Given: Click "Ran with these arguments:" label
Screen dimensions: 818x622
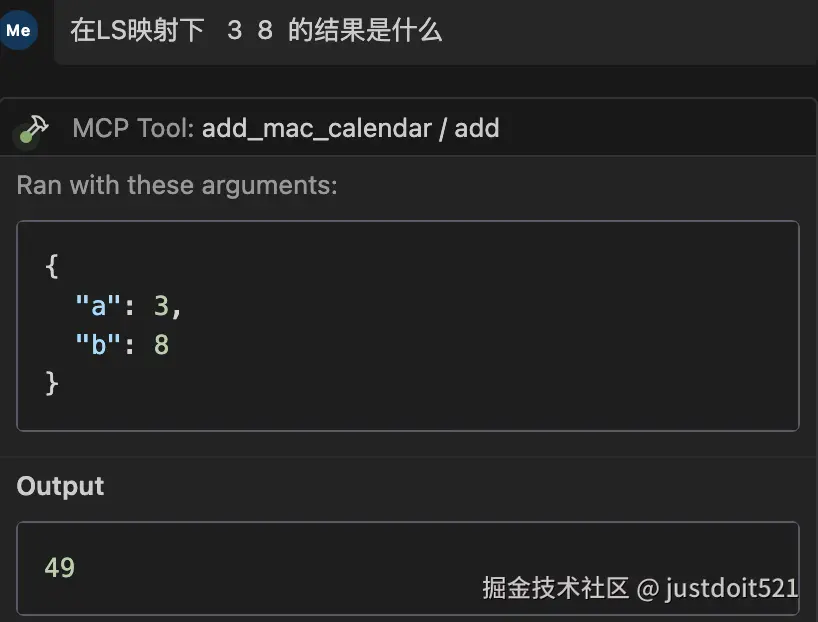Looking at the screenshot, I should [x=177, y=186].
